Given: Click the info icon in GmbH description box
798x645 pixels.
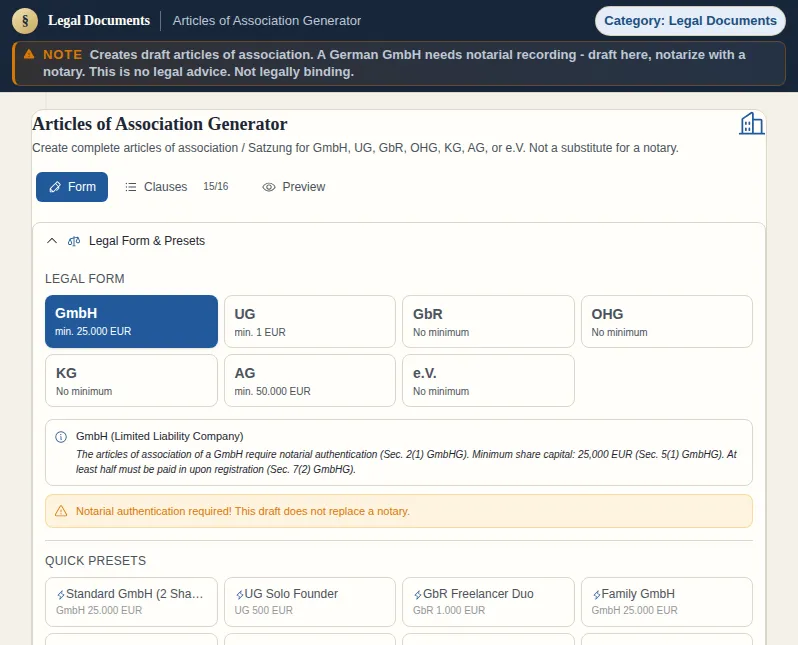Looking at the screenshot, I should [x=61, y=437].
